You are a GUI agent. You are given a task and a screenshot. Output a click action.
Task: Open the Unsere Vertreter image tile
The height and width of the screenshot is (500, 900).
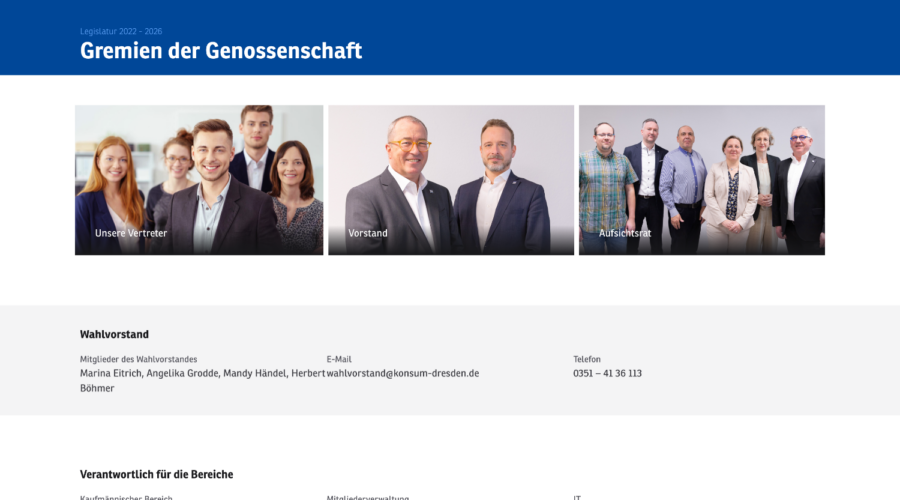(x=199, y=180)
